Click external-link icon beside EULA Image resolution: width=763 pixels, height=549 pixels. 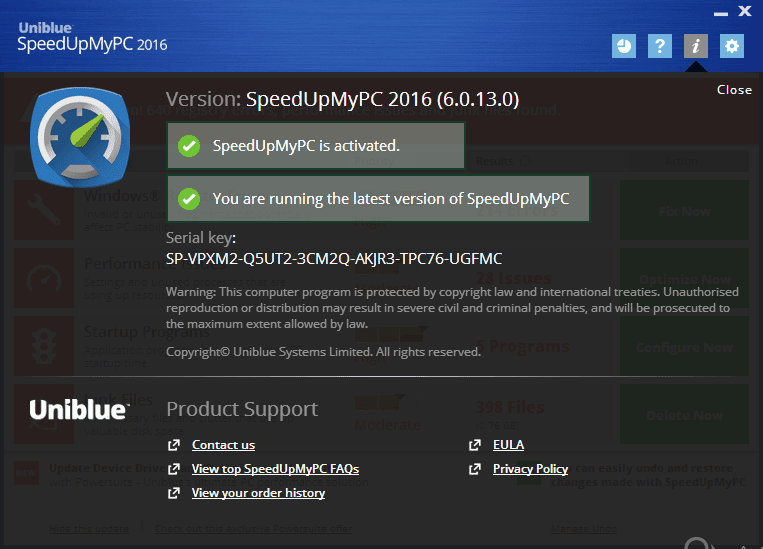[475, 445]
